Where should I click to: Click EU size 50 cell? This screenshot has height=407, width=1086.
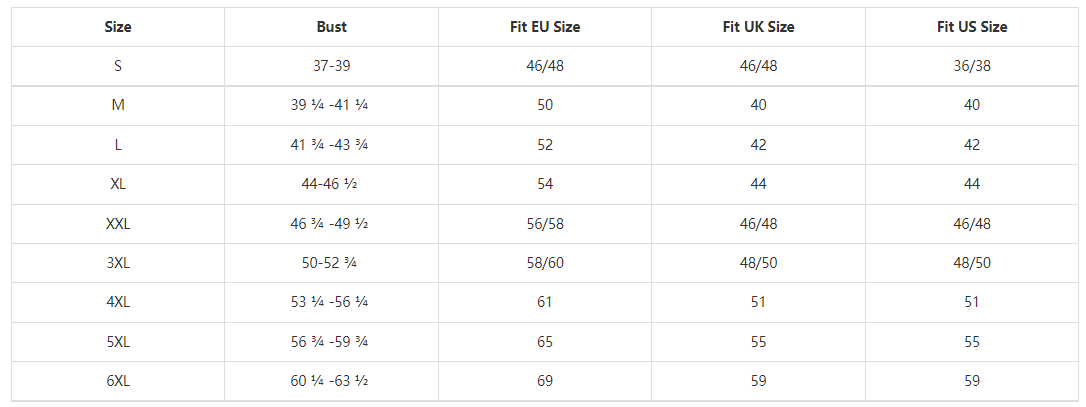pos(545,105)
